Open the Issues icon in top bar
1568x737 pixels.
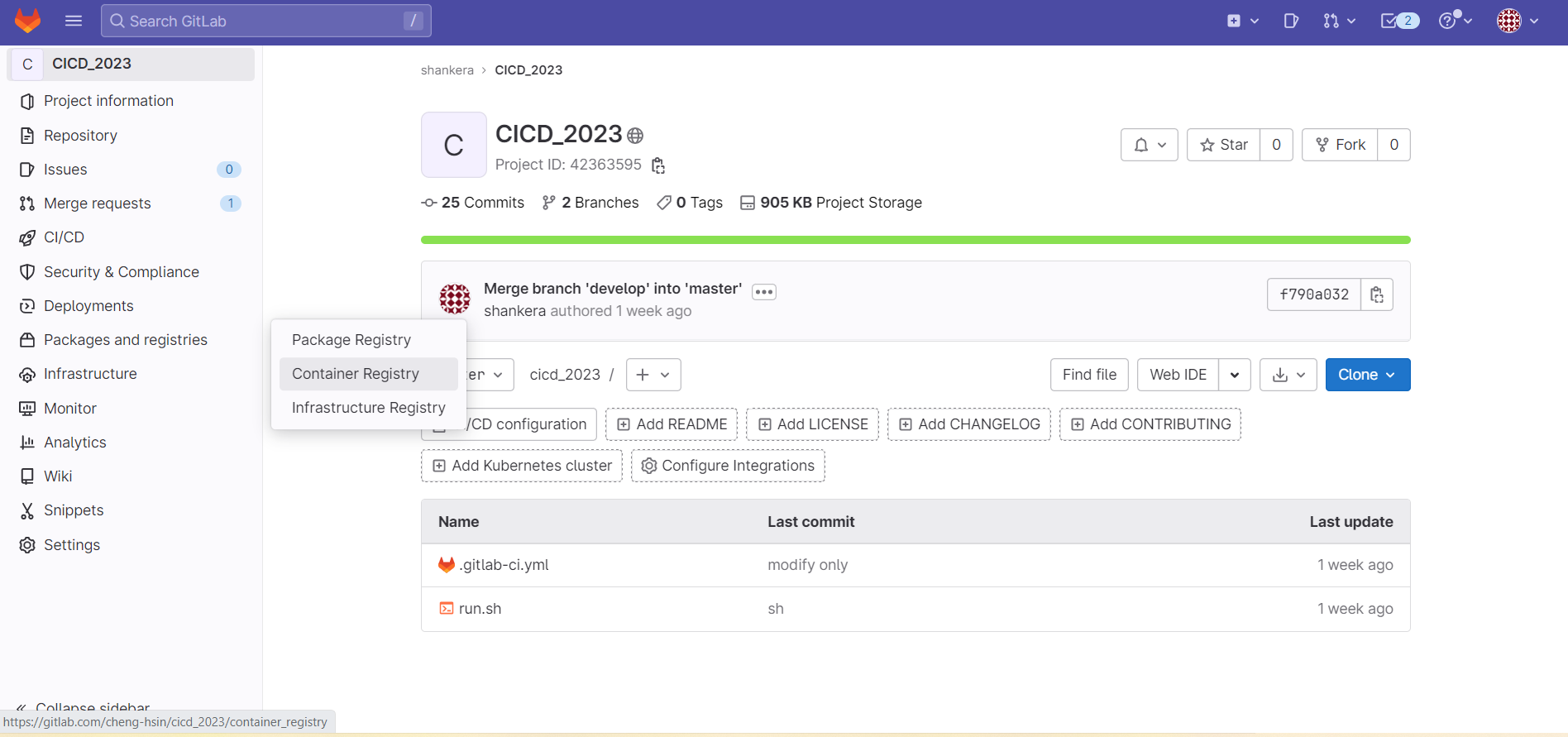[1290, 21]
